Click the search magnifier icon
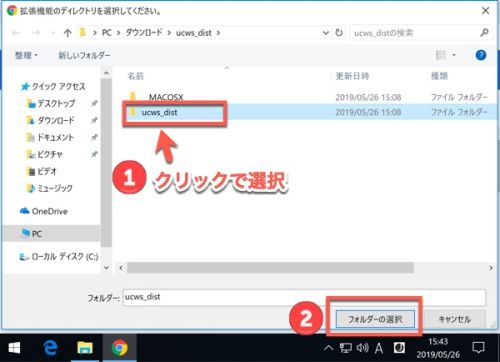This screenshot has height=362, width=500. [x=484, y=33]
